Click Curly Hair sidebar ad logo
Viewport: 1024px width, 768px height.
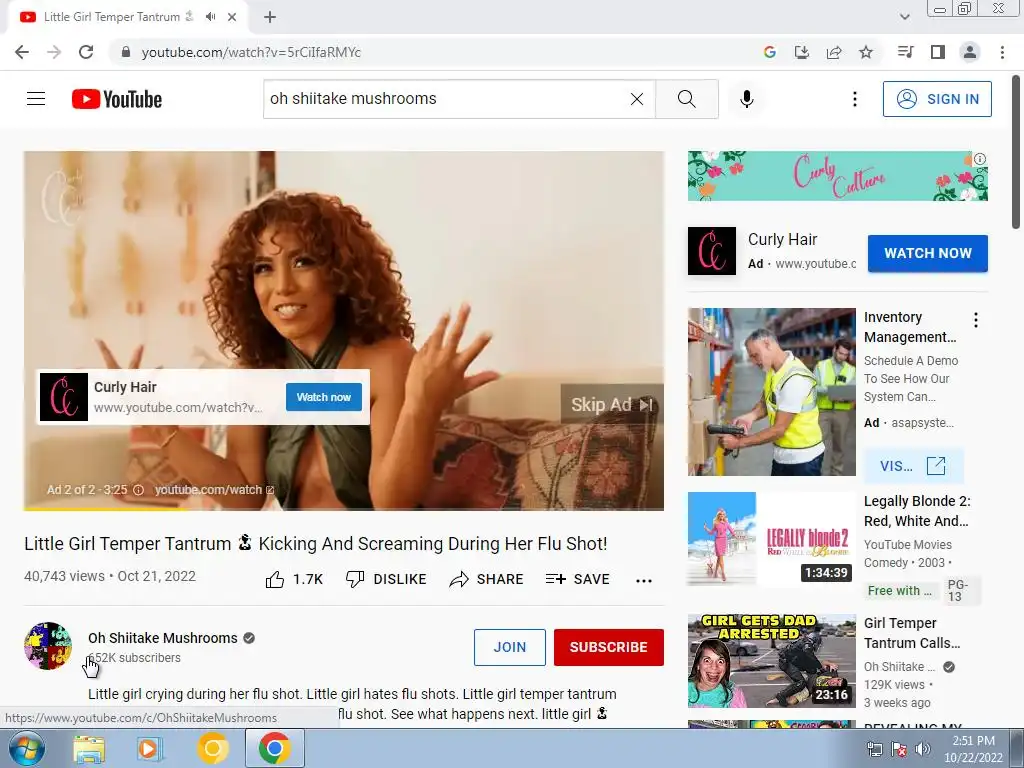coord(712,251)
